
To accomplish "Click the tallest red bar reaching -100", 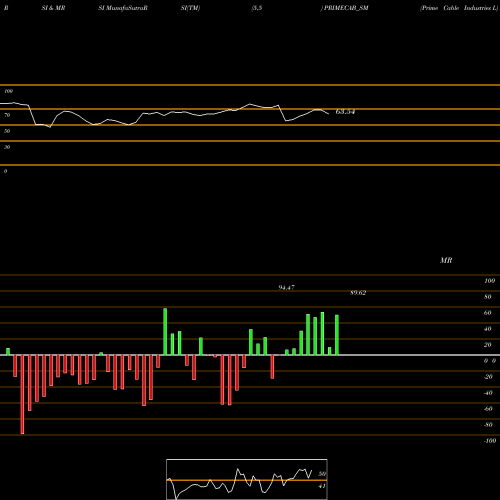I will click(22, 394).
